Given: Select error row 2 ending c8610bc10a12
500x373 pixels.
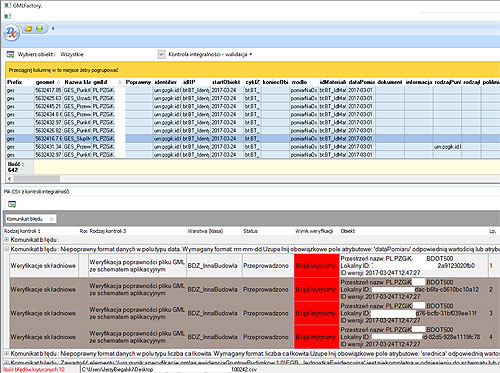Looking at the screenshot, I should click(254, 289).
